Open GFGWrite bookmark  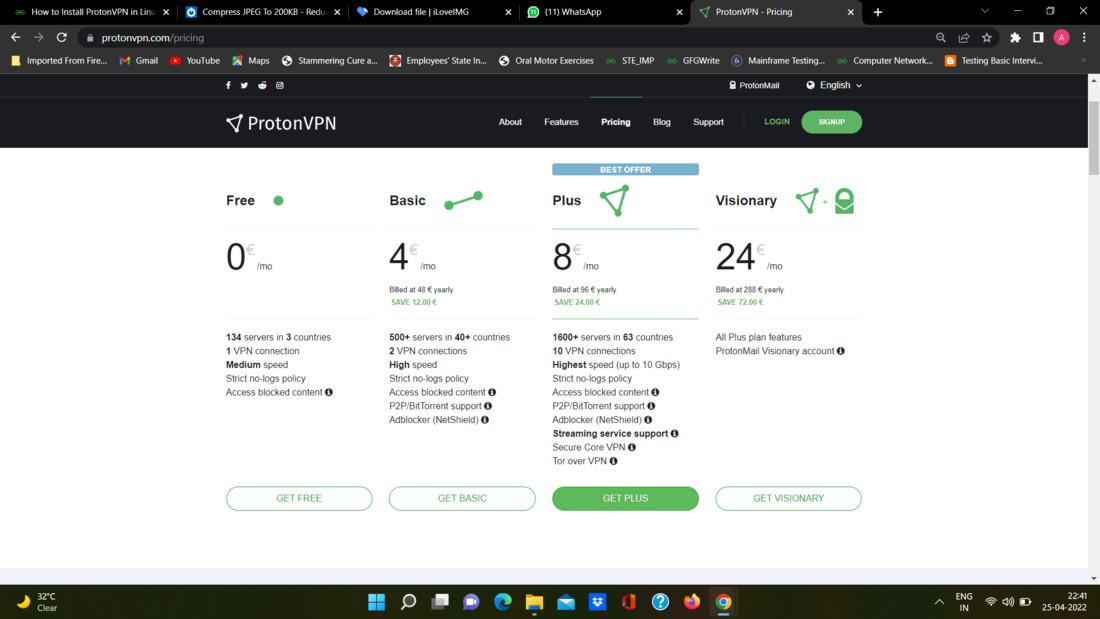tap(693, 60)
